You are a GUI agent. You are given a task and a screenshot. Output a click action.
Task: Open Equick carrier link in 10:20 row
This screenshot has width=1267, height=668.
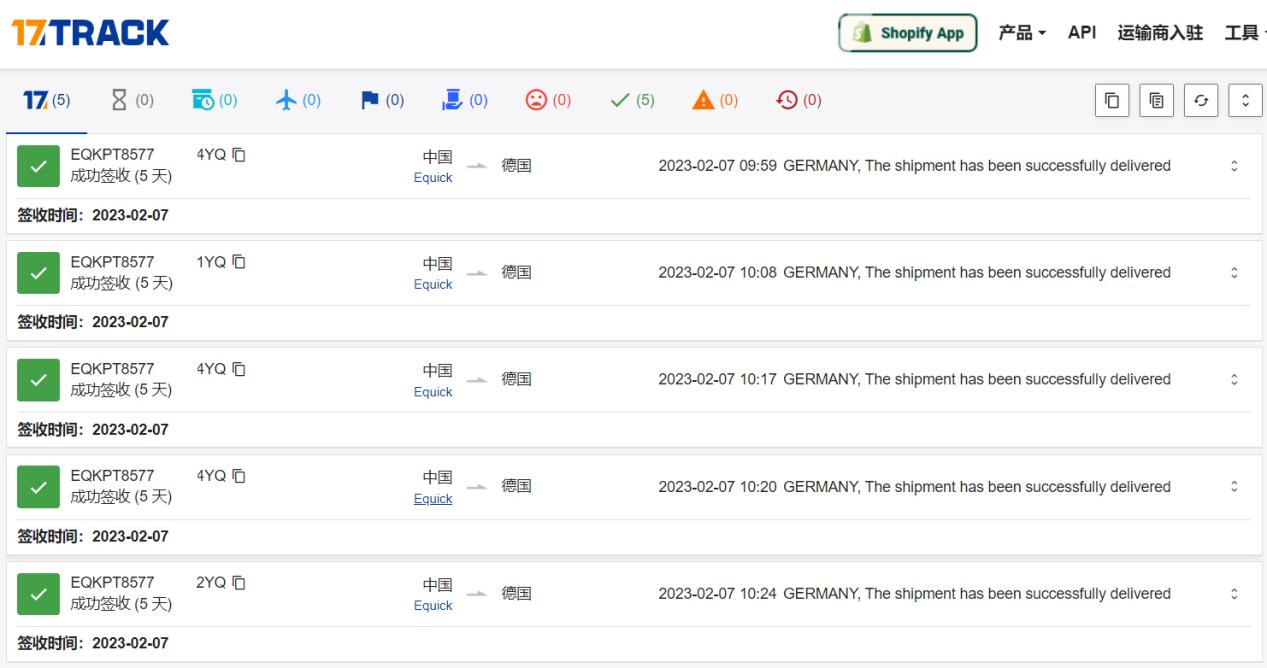point(433,499)
